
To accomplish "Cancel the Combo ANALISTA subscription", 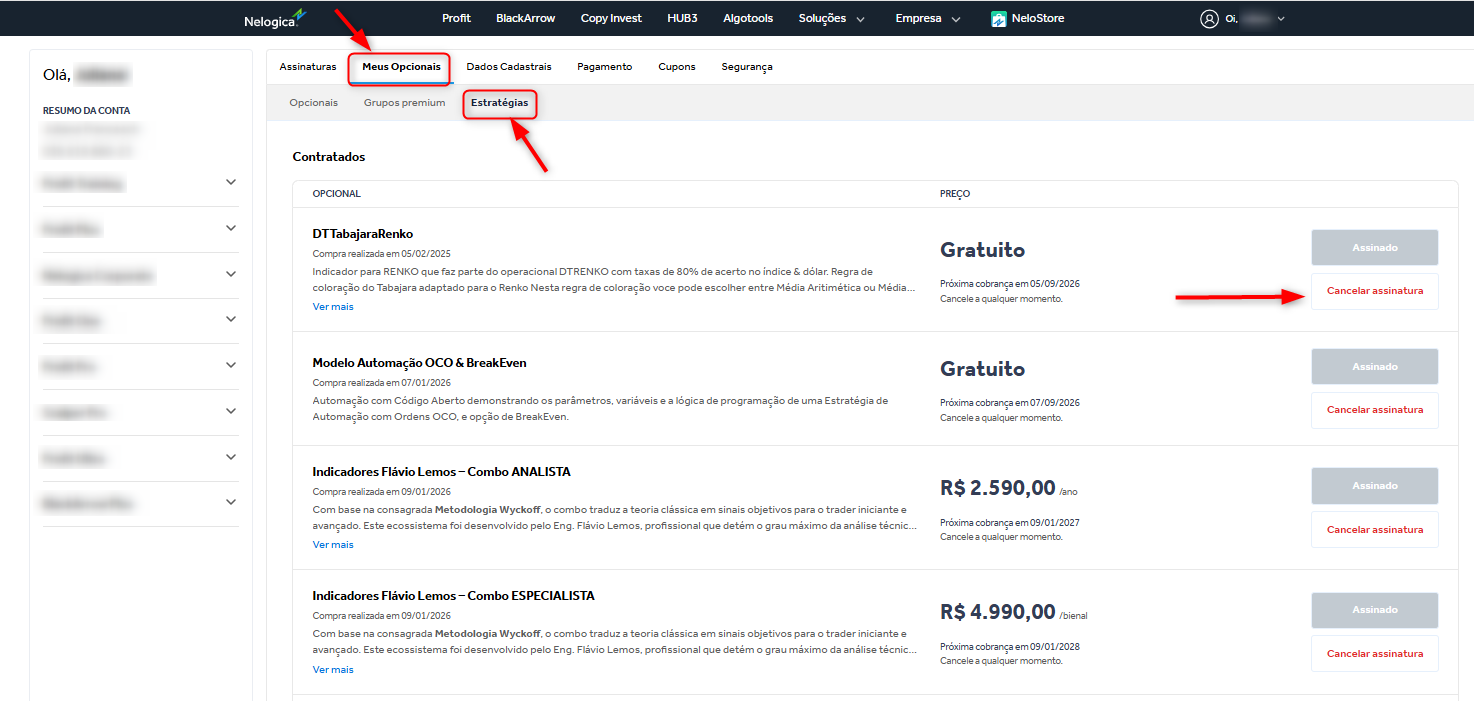I will click(1375, 530).
